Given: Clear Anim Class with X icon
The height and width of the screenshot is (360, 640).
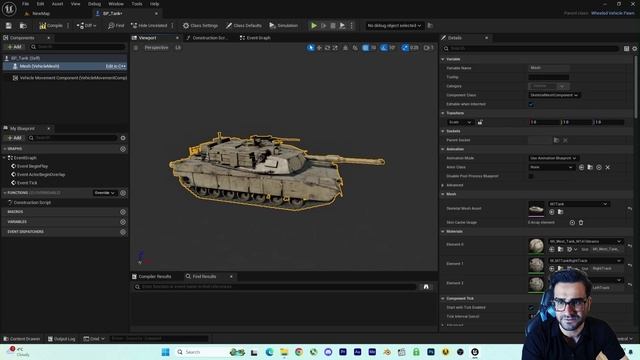Looking at the screenshot, I should point(608,167).
